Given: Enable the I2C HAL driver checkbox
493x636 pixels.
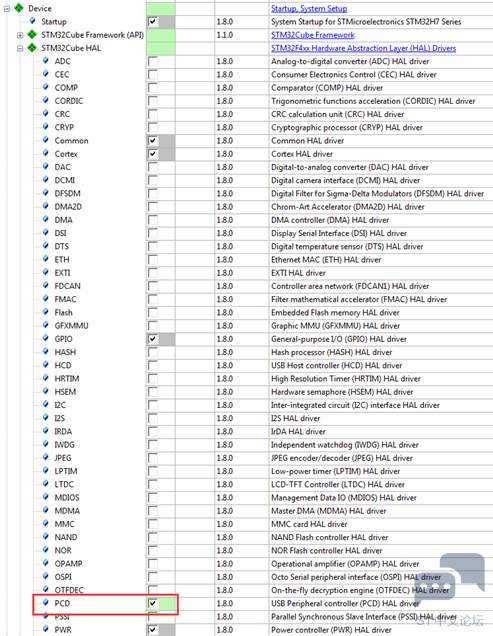Looking at the screenshot, I should click(153, 405).
